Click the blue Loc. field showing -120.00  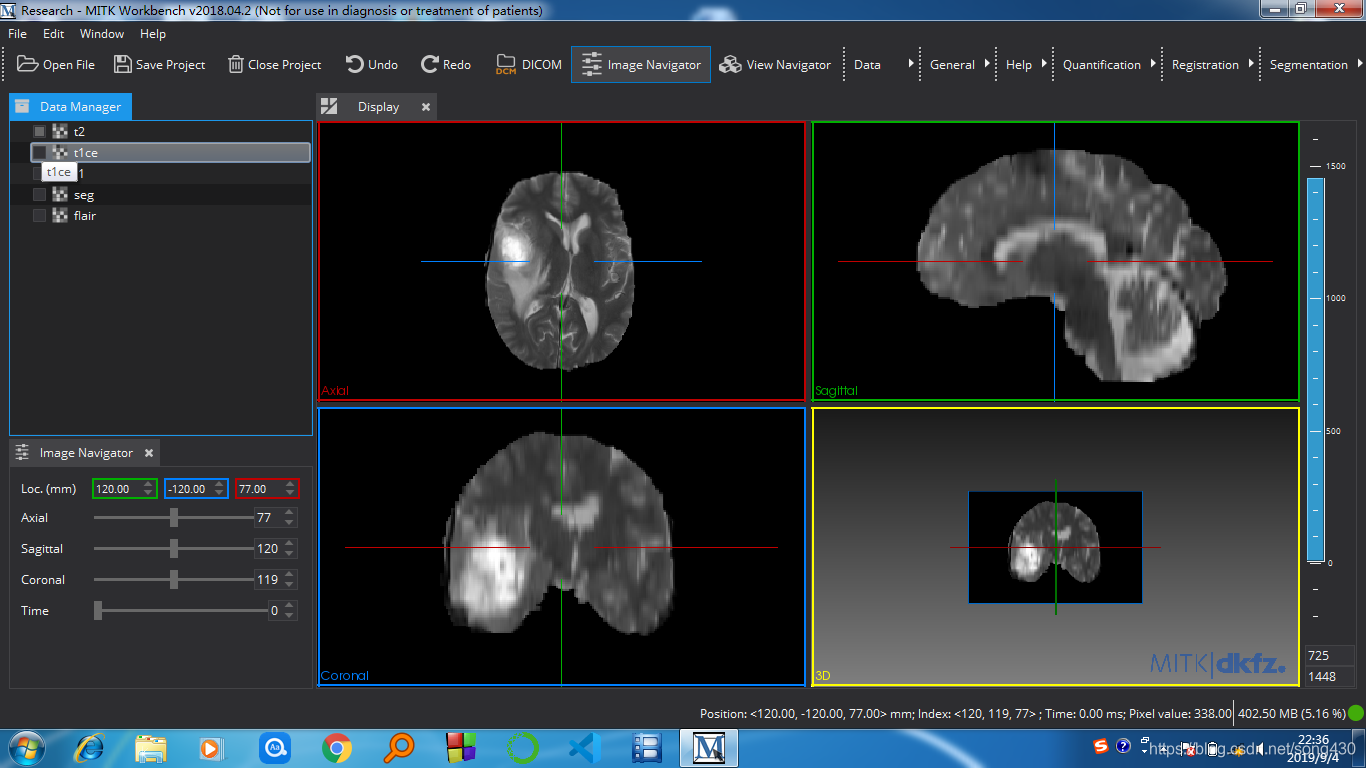tap(196, 489)
